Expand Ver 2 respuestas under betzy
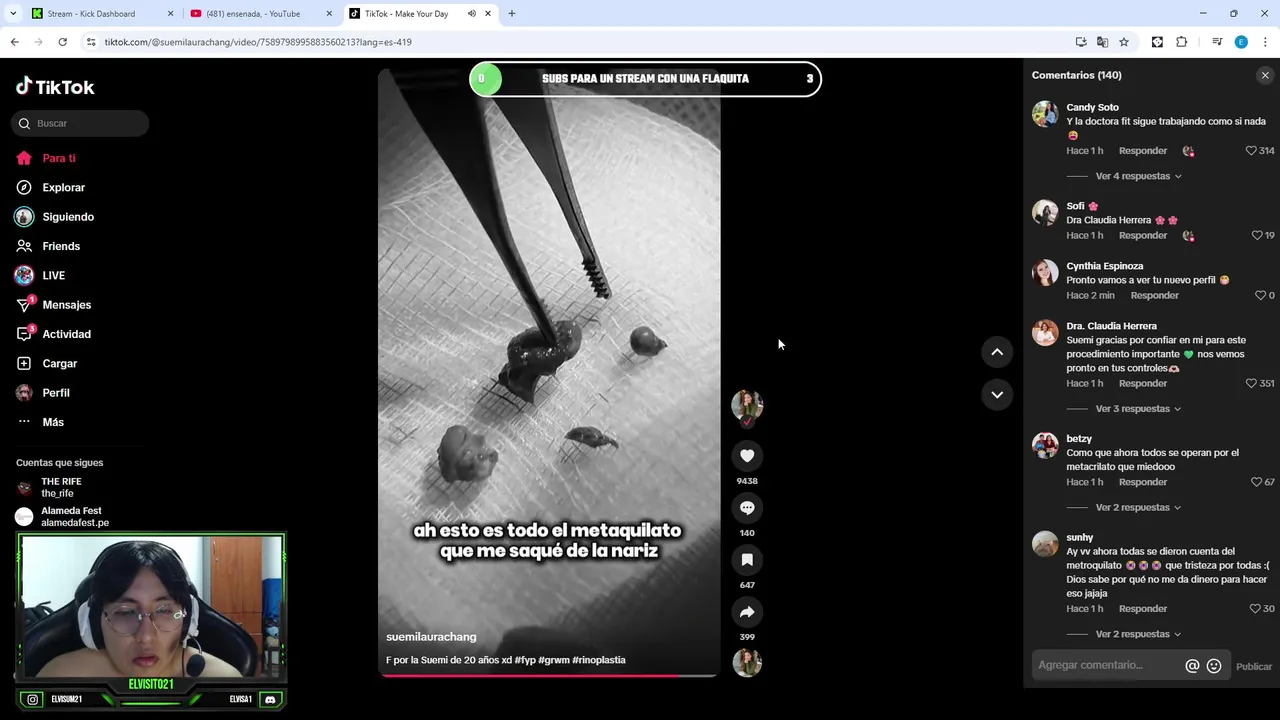This screenshot has height=720, width=1280. click(1138, 507)
